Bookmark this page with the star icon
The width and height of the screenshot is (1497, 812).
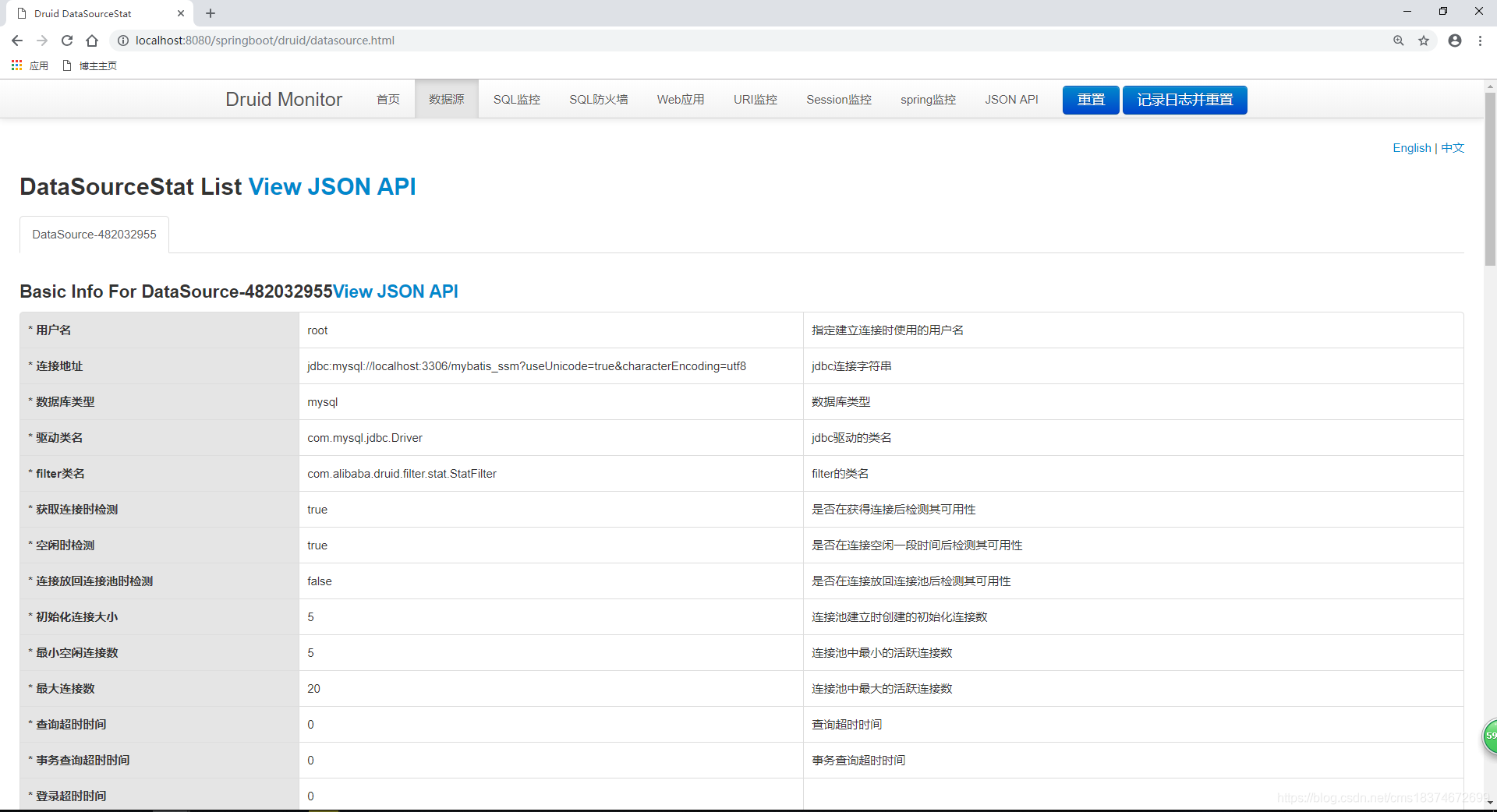pos(1424,41)
